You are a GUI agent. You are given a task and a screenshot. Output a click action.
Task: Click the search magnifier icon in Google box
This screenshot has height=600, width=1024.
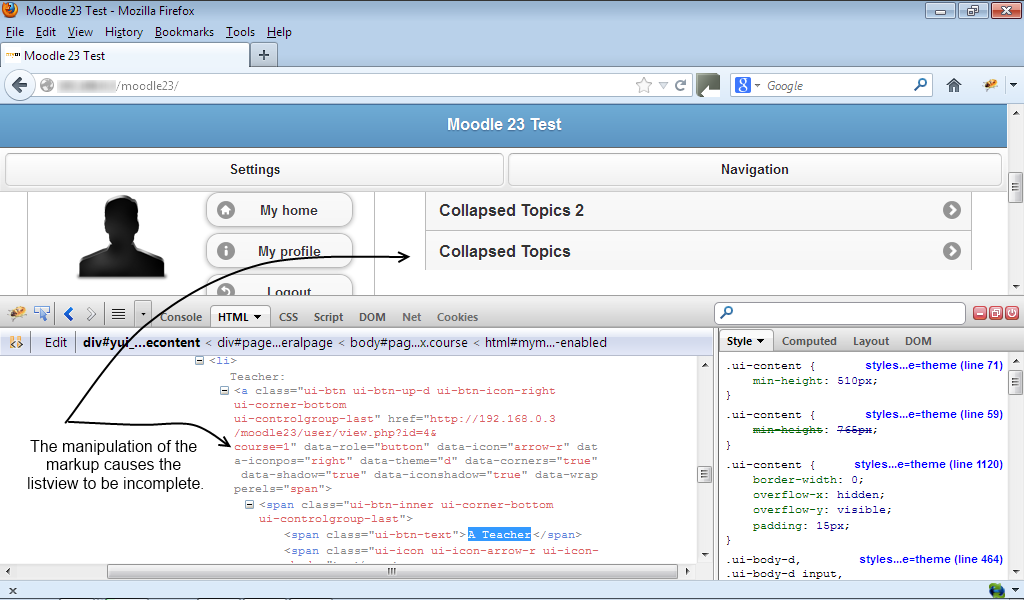(x=920, y=85)
